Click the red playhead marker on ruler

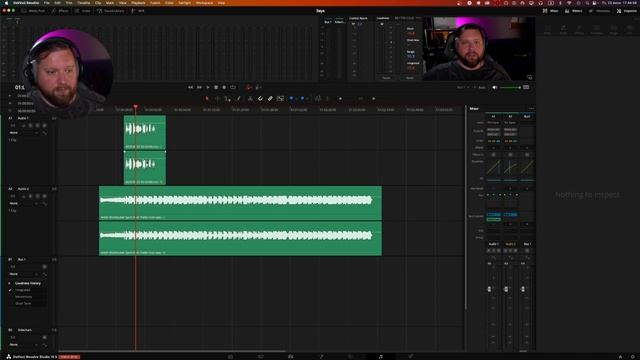(x=136, y=107)
